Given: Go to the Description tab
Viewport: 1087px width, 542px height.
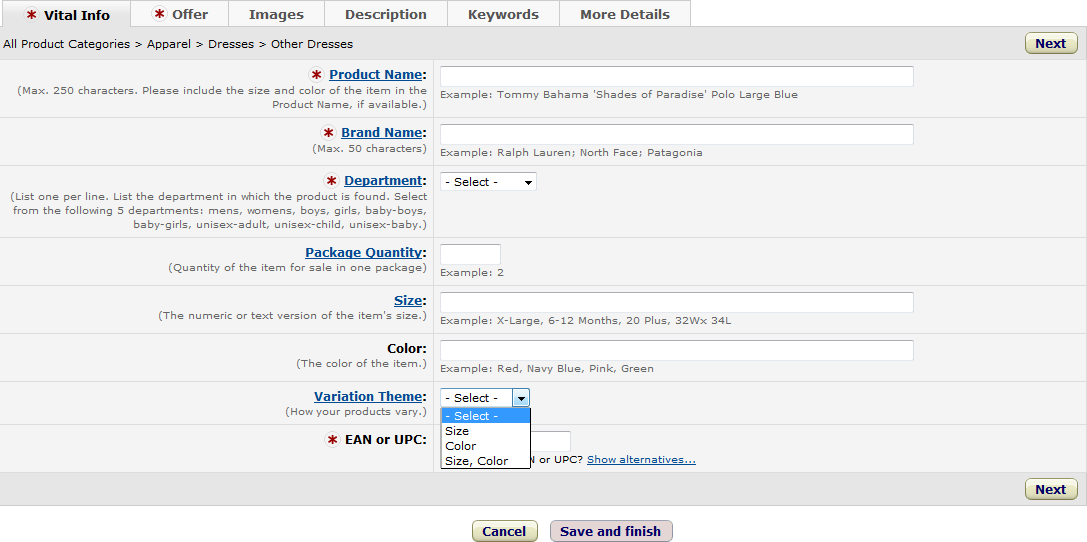Looking at the screenshot, I should (385, 14).
